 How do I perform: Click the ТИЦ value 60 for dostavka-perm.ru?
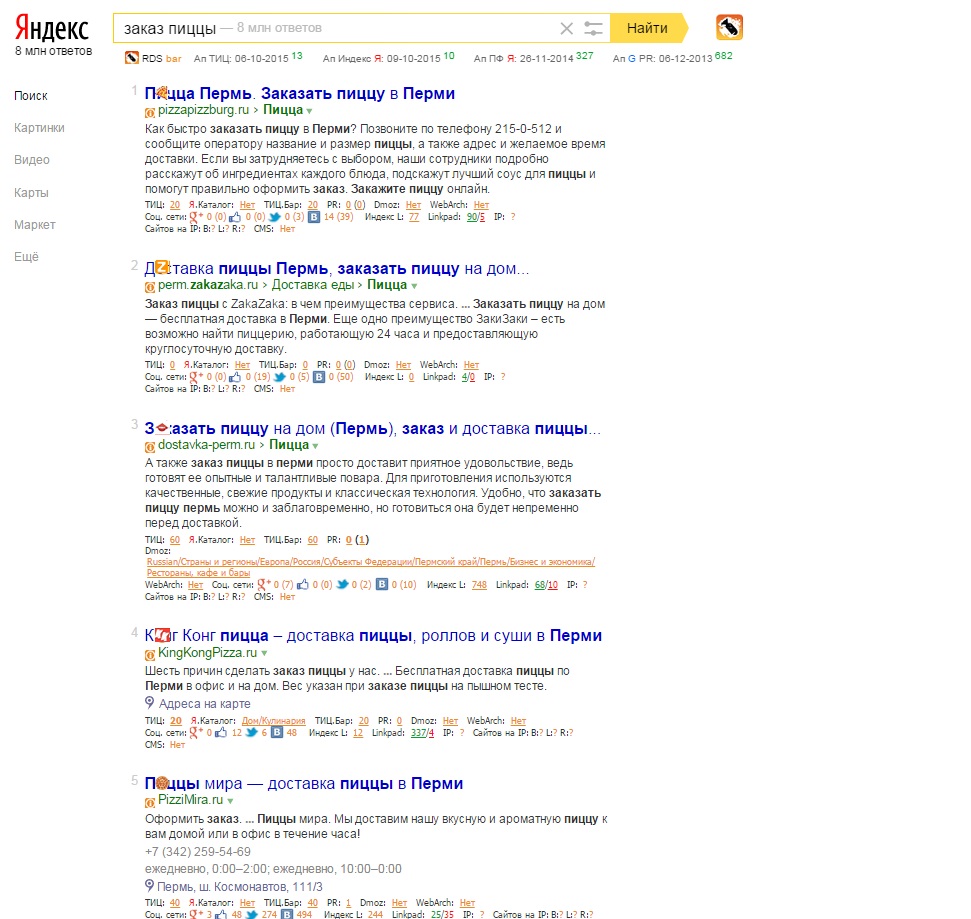point(175,540)
